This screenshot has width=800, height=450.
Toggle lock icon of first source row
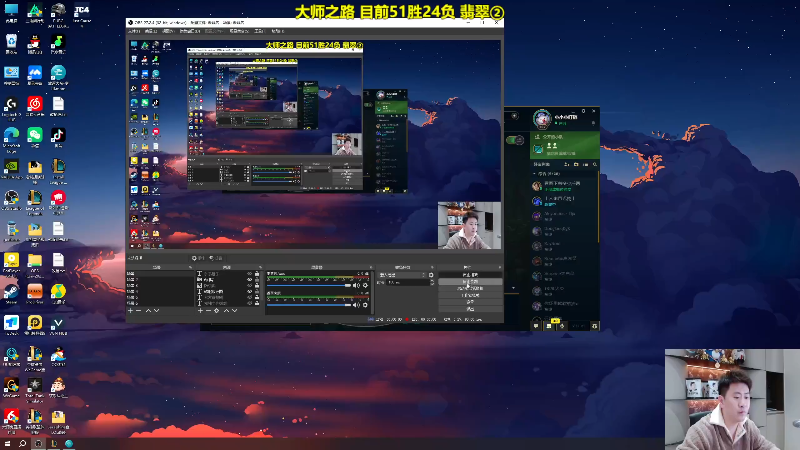(257, 274)
